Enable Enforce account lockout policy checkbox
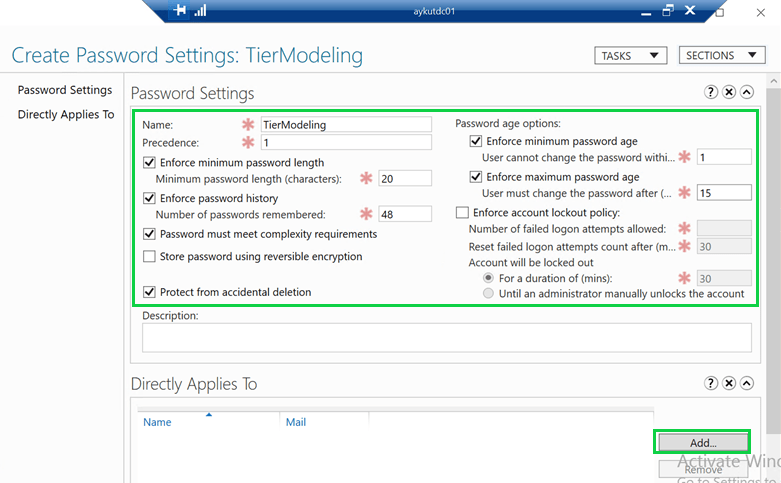Screen dimensions: 781x483 462,212
